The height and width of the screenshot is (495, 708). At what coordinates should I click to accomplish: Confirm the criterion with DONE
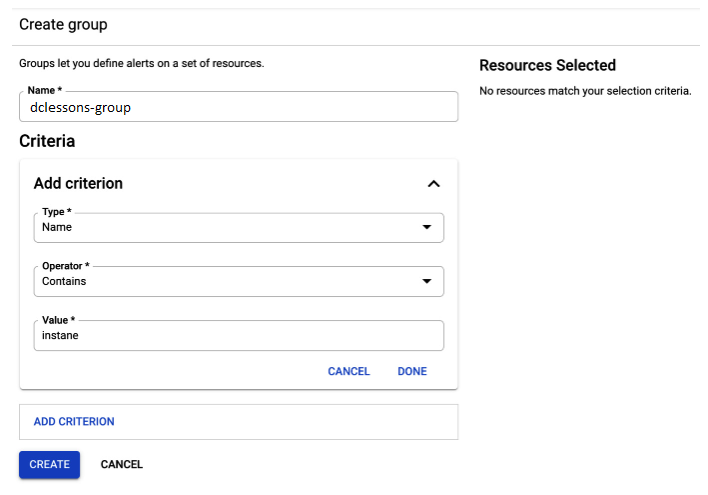click(412, 371)
